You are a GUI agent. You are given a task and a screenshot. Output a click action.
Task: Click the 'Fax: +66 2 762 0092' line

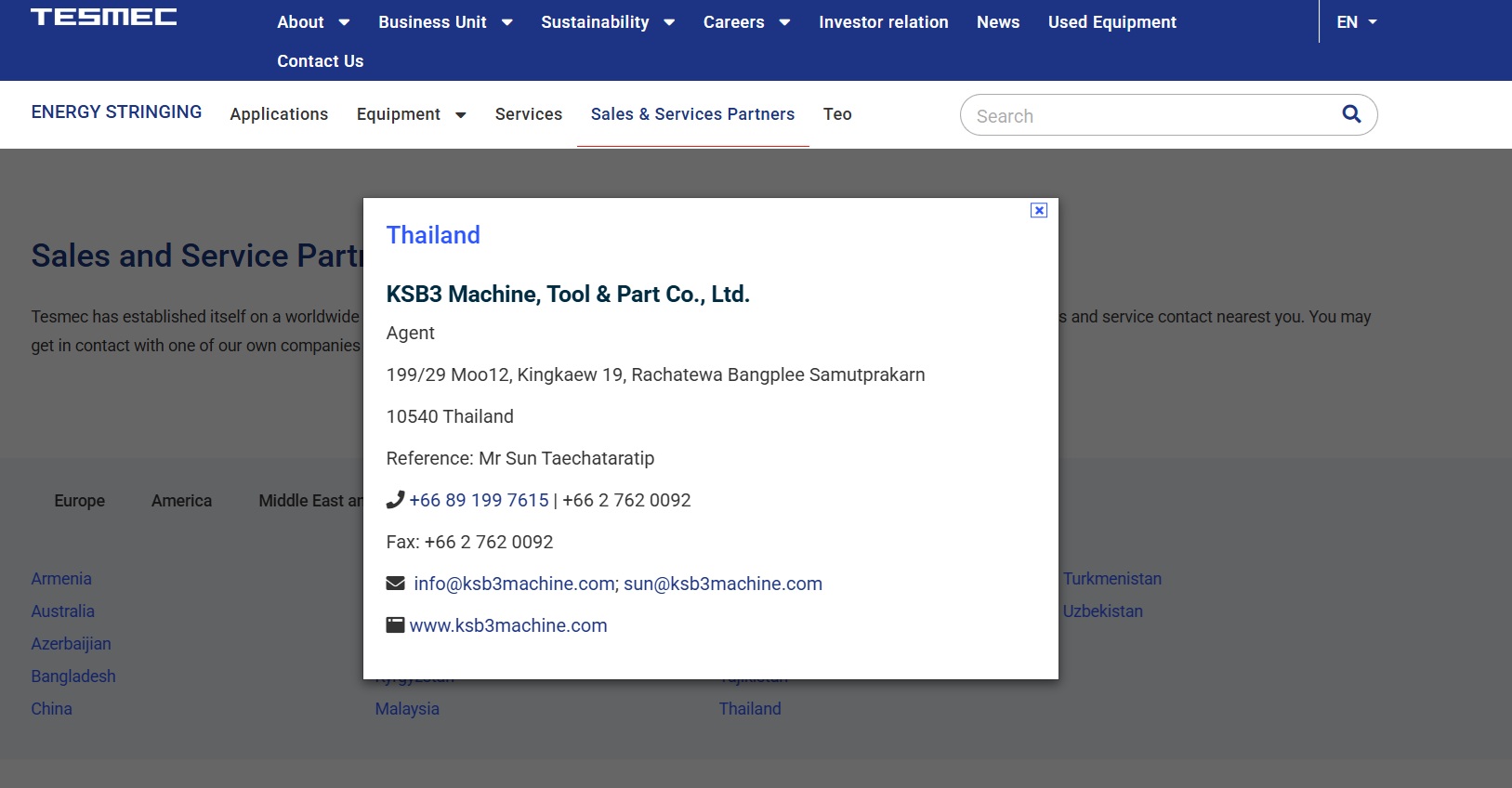[470, 542]
